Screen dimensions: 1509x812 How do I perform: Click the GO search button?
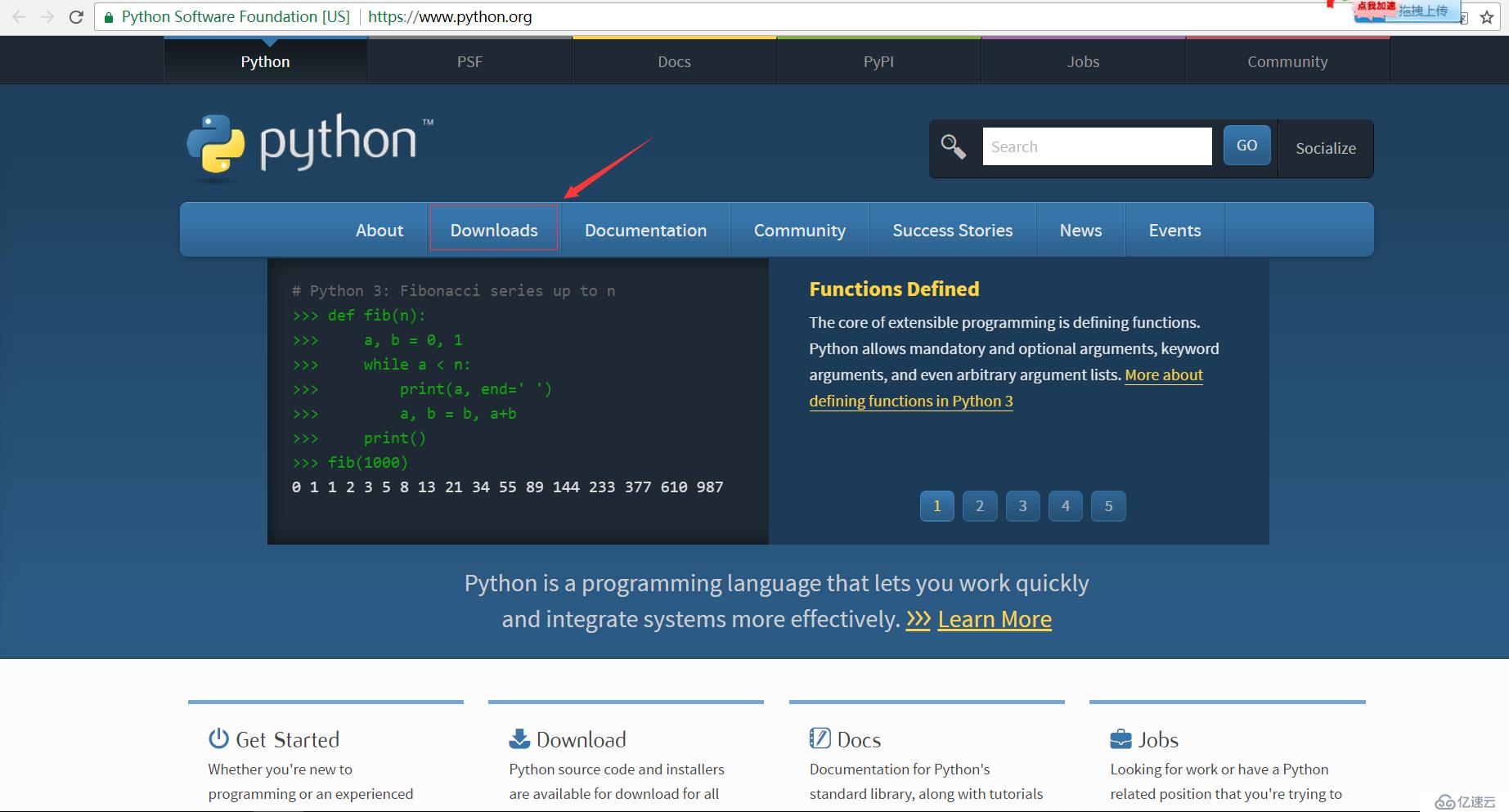pyautogui.click(x=1246, y=146)
